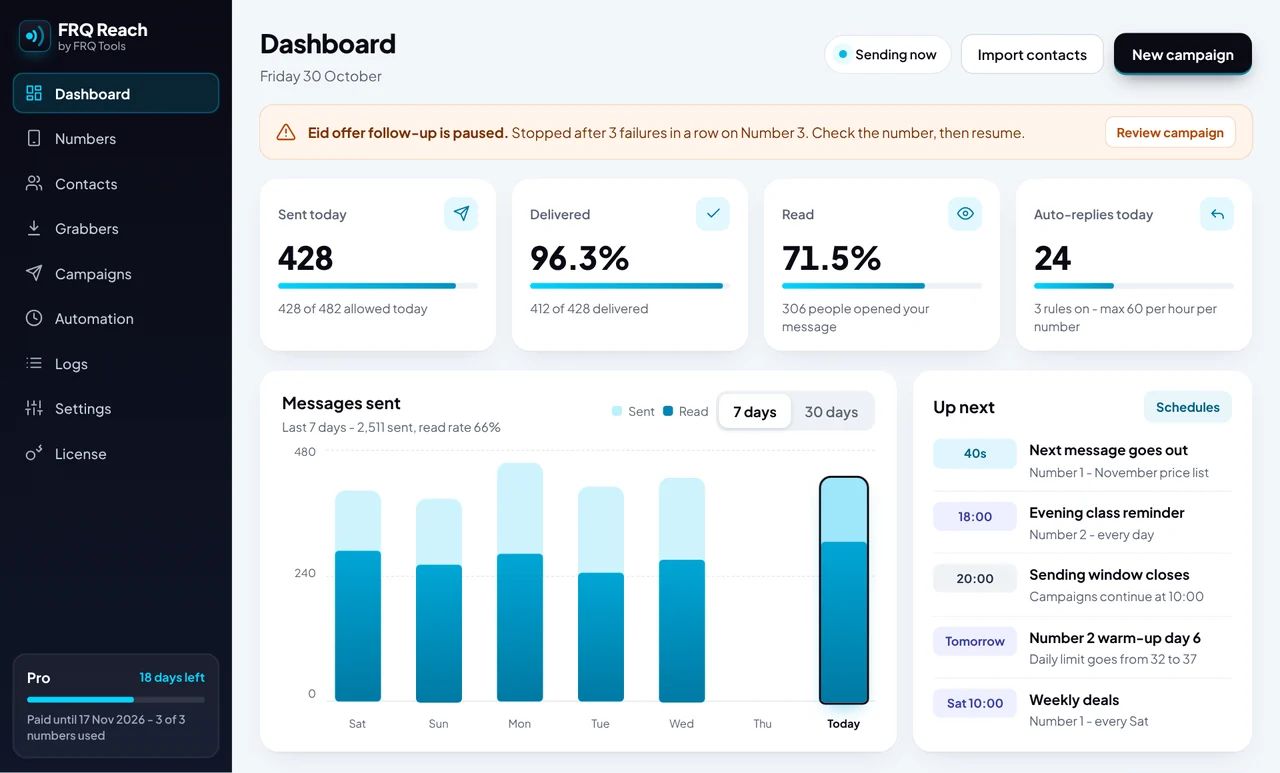Go to the Contacts page
1280x773 pixels.
116,183
